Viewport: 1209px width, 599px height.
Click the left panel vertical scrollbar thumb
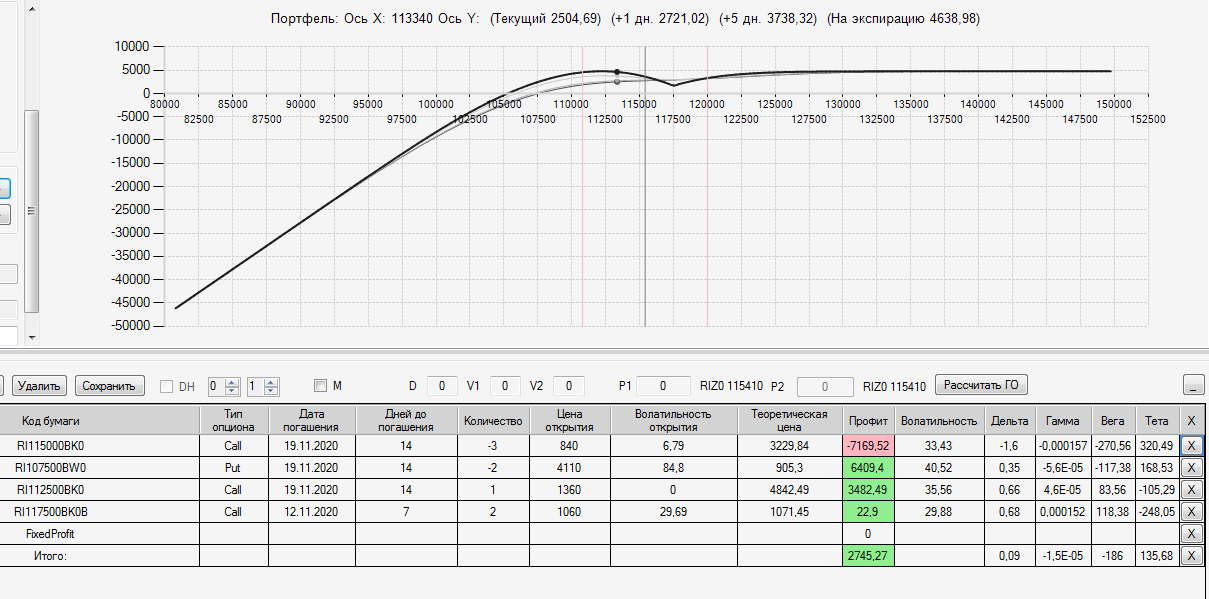tap(32, 211)
